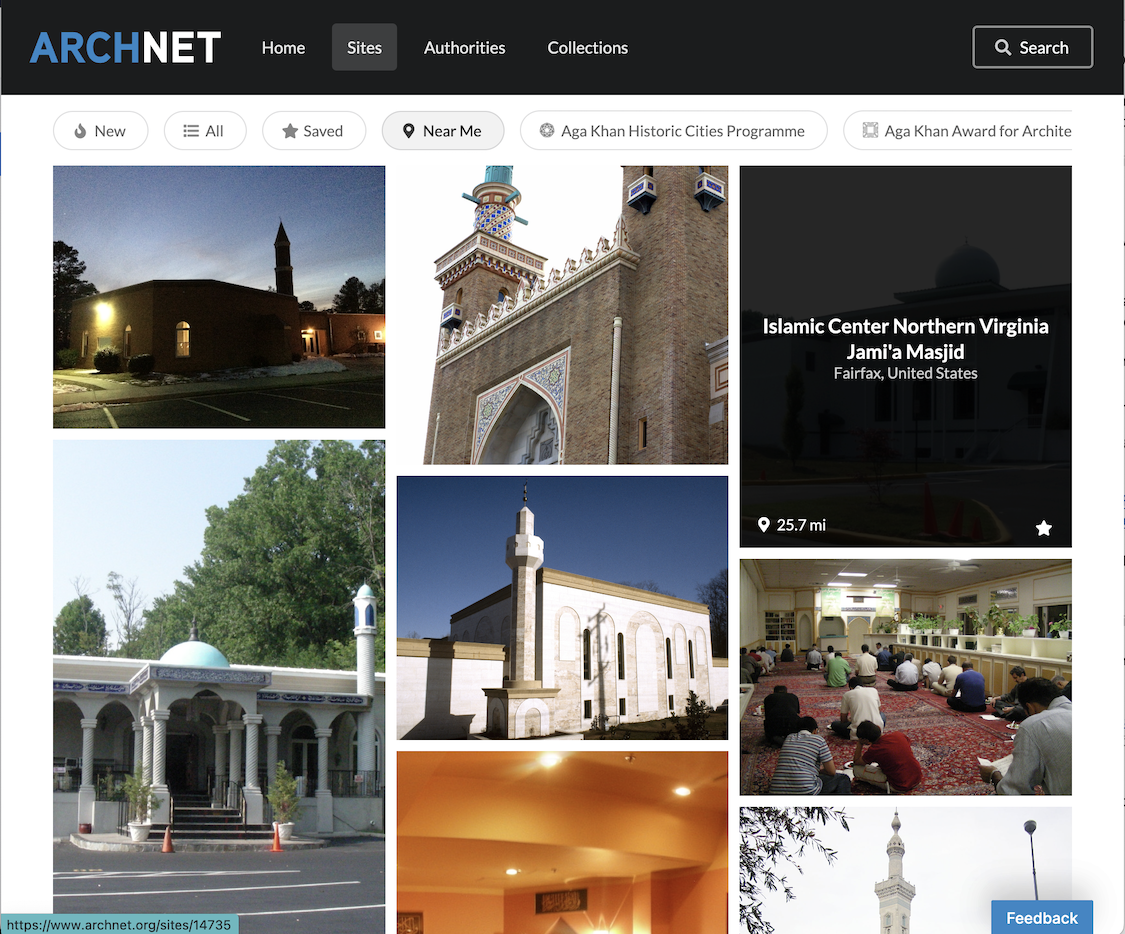
Task: Click the white minaret mosque photo
Action: (x=562, y=606)
